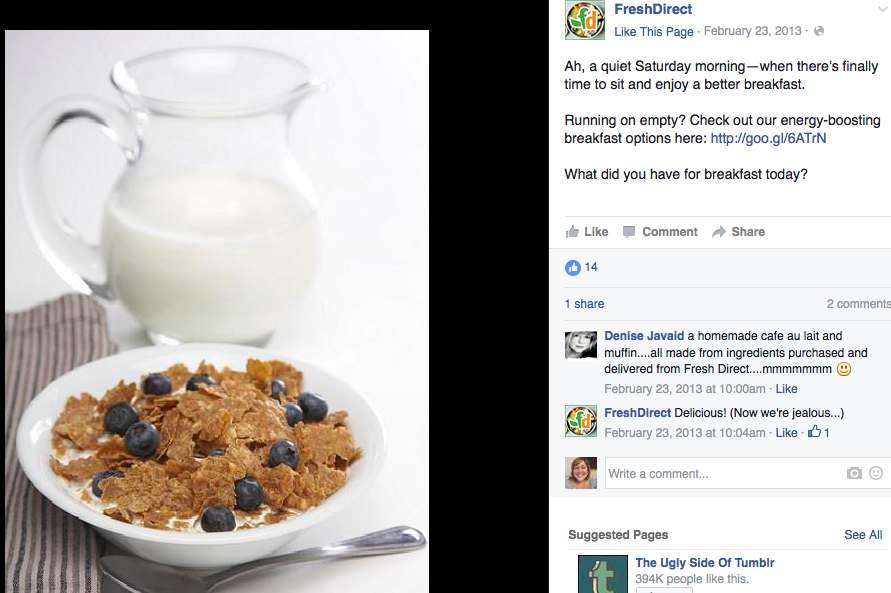Click the thumbs-up count on FreshDirect's reply
This screenshot has width=891, height=593.
tap(819, 432)
